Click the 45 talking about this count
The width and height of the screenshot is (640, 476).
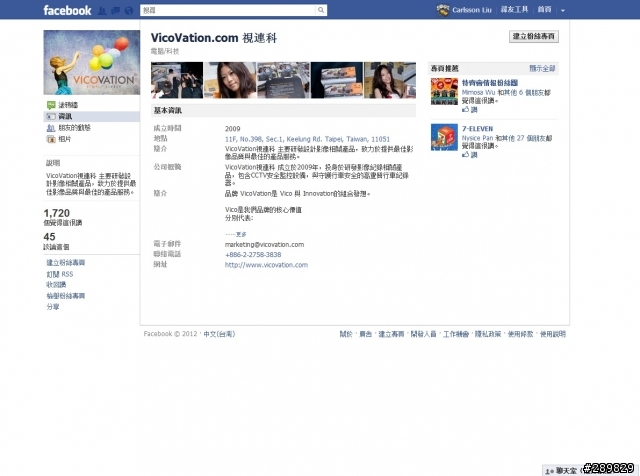click(49, 237)
